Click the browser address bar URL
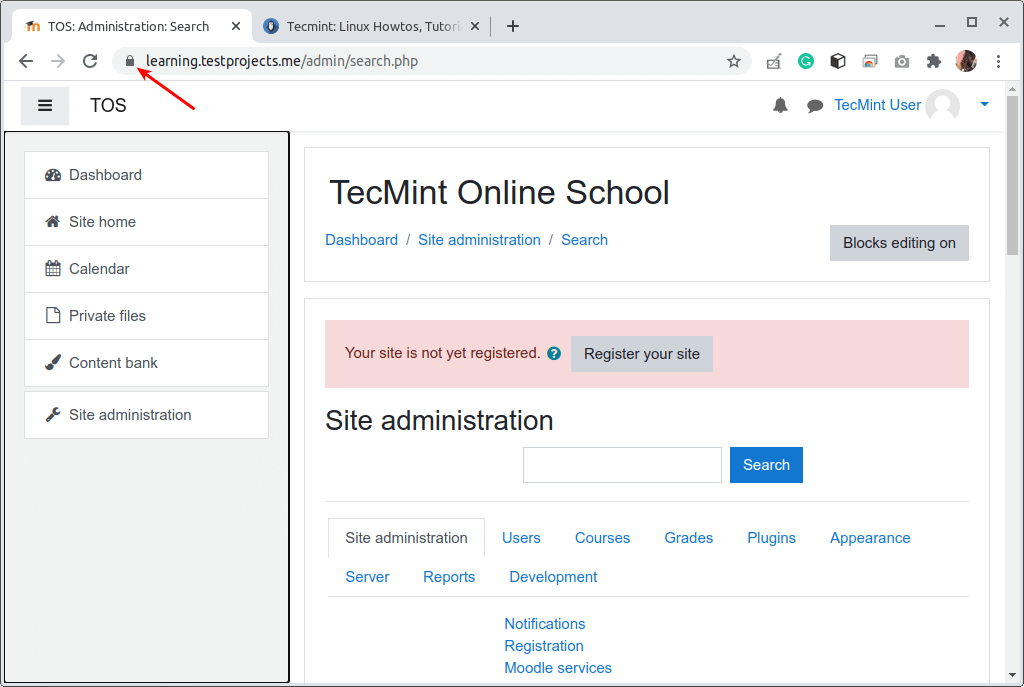This screenshot has height=687, width=1024. [x=281, y=61]
